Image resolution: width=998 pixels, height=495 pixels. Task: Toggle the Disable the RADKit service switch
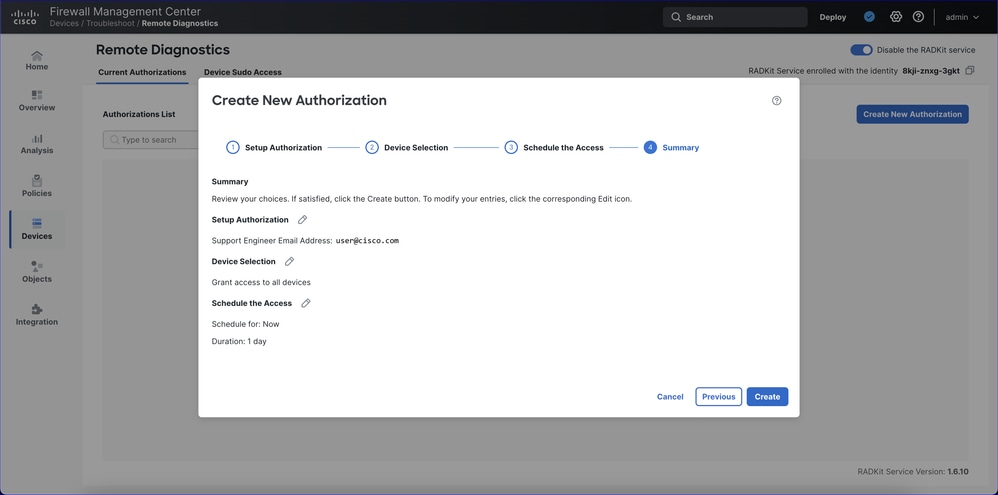(x=861, y=50)
